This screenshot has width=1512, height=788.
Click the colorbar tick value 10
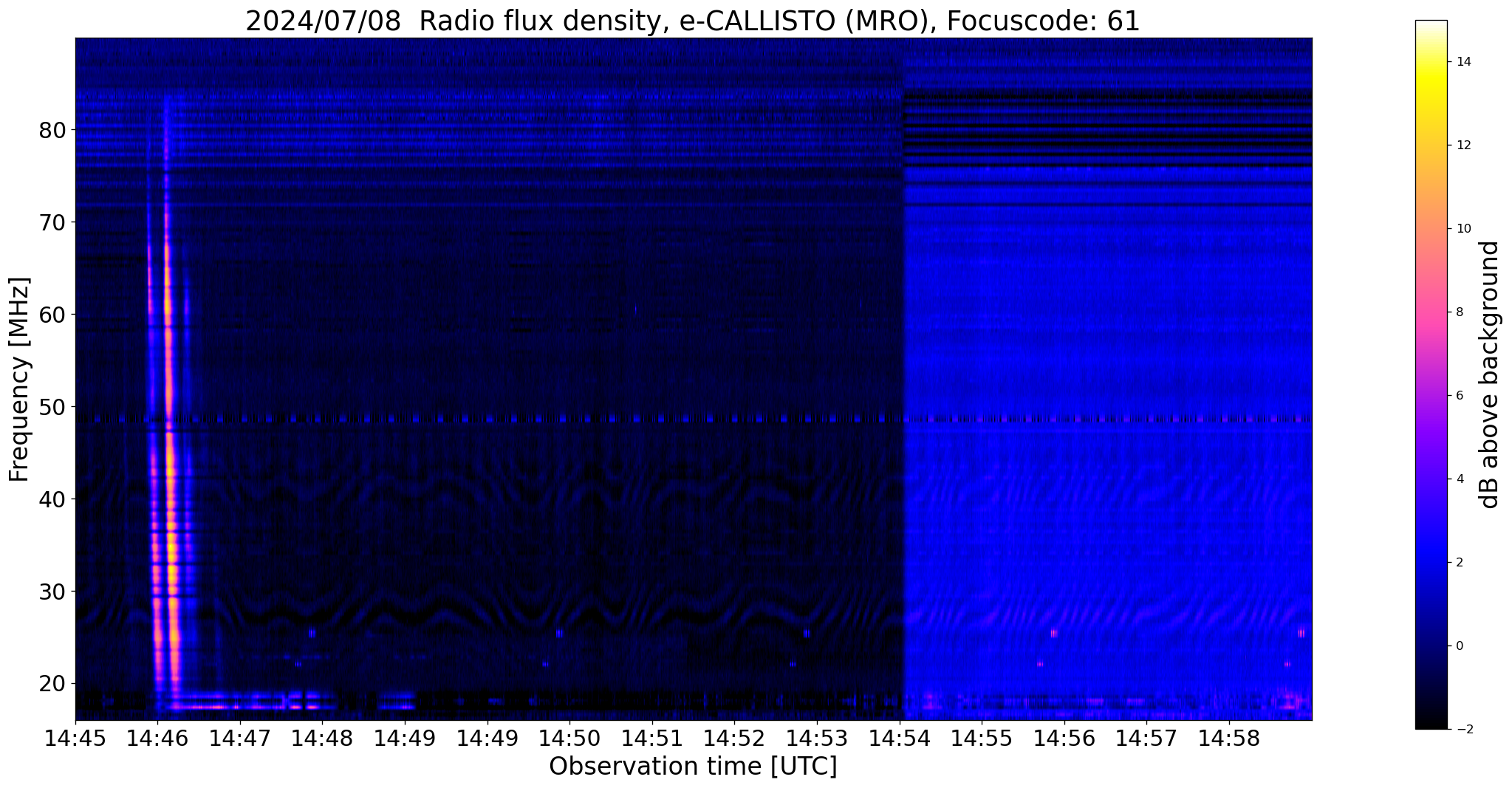coord(1462,229)
